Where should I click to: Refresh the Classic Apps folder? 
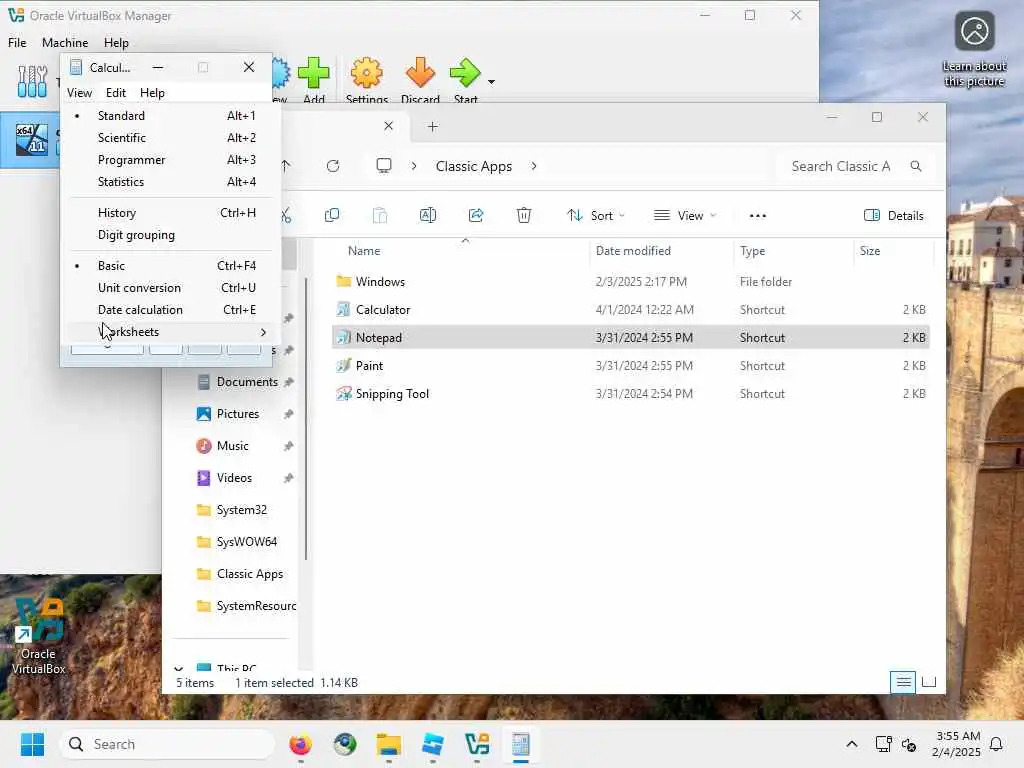tap(333, 166)
